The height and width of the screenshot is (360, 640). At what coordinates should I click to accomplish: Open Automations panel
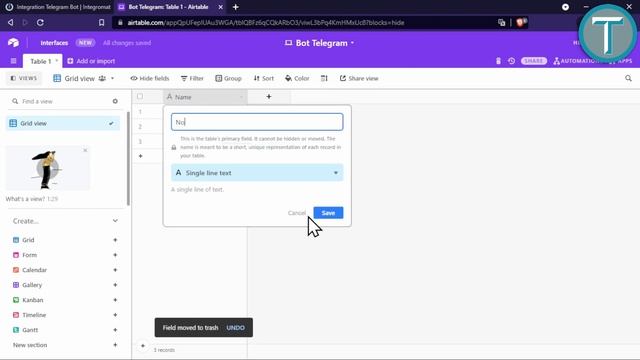click(x=576, y=61)
